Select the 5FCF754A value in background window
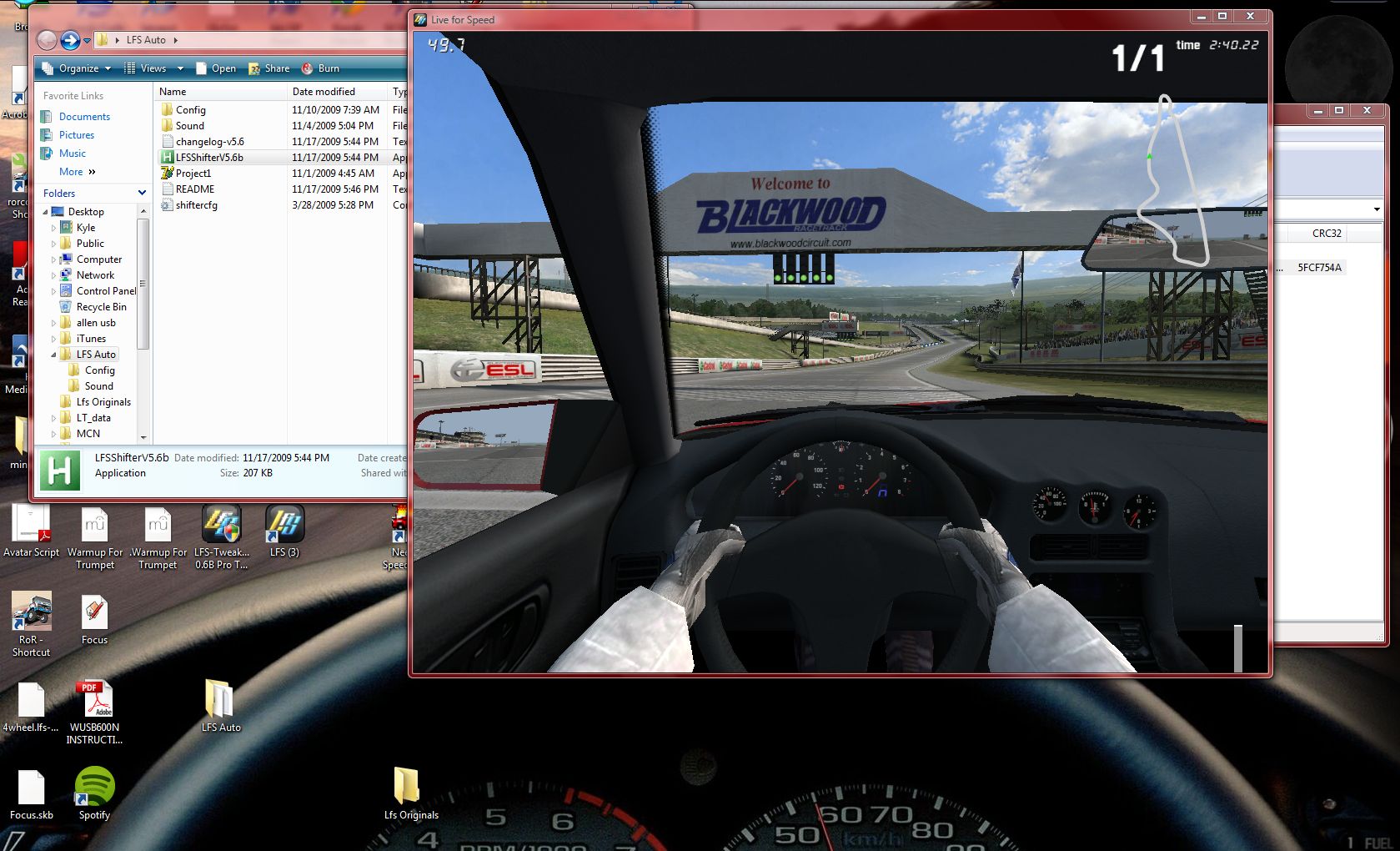The height and width of the screenshot is (851, 1400). tap(1319, 268)
